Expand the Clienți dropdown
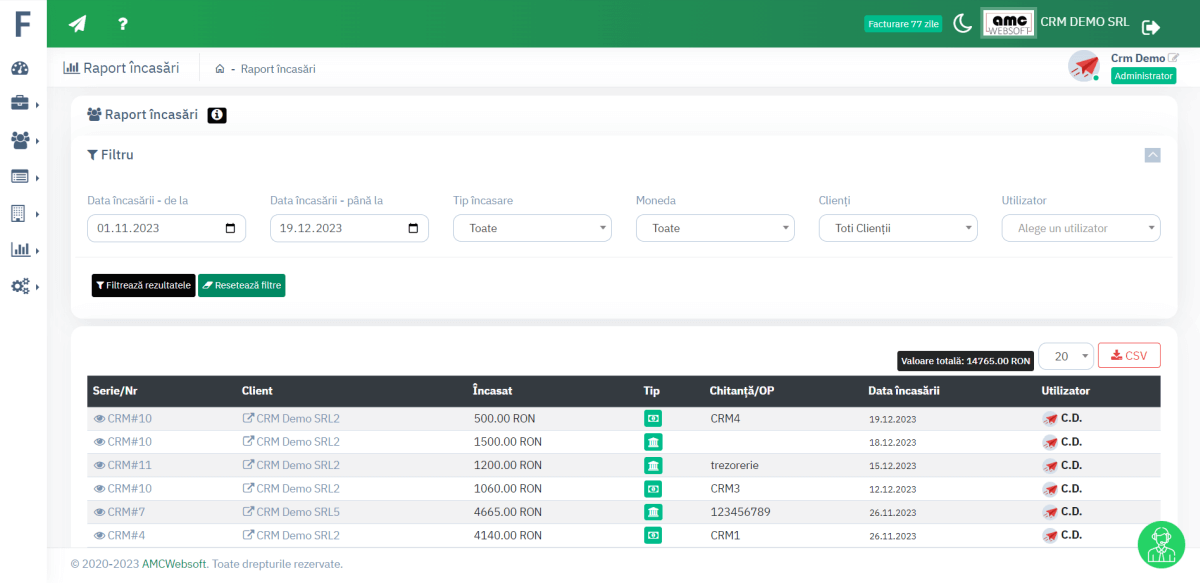 click(898, 228)
